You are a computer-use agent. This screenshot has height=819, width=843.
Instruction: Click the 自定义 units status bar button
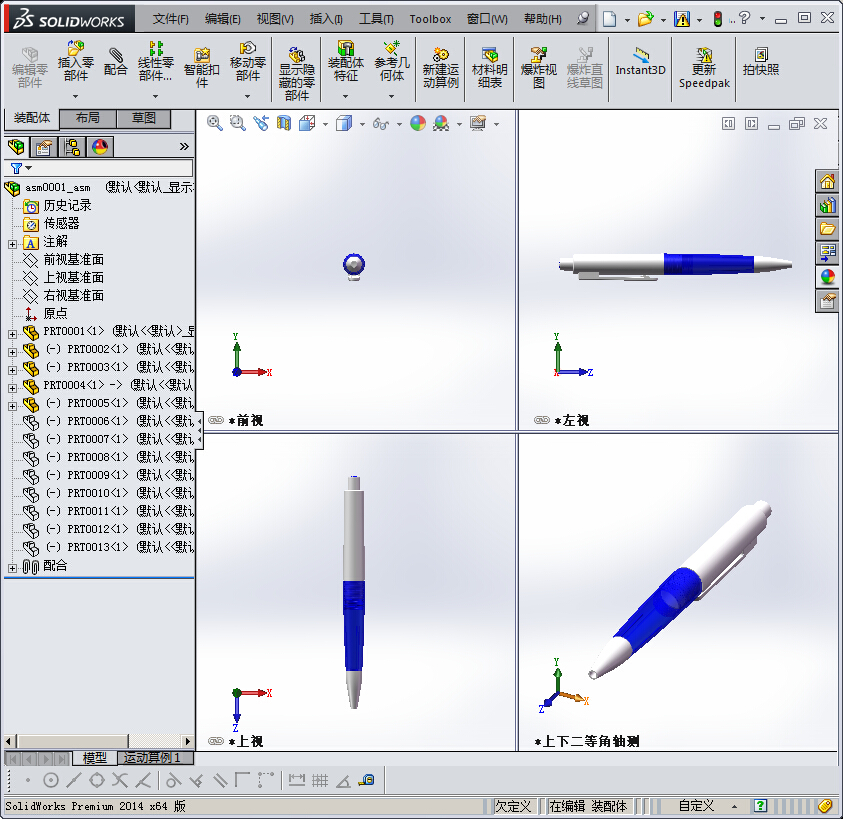click(x=696, y=806)
